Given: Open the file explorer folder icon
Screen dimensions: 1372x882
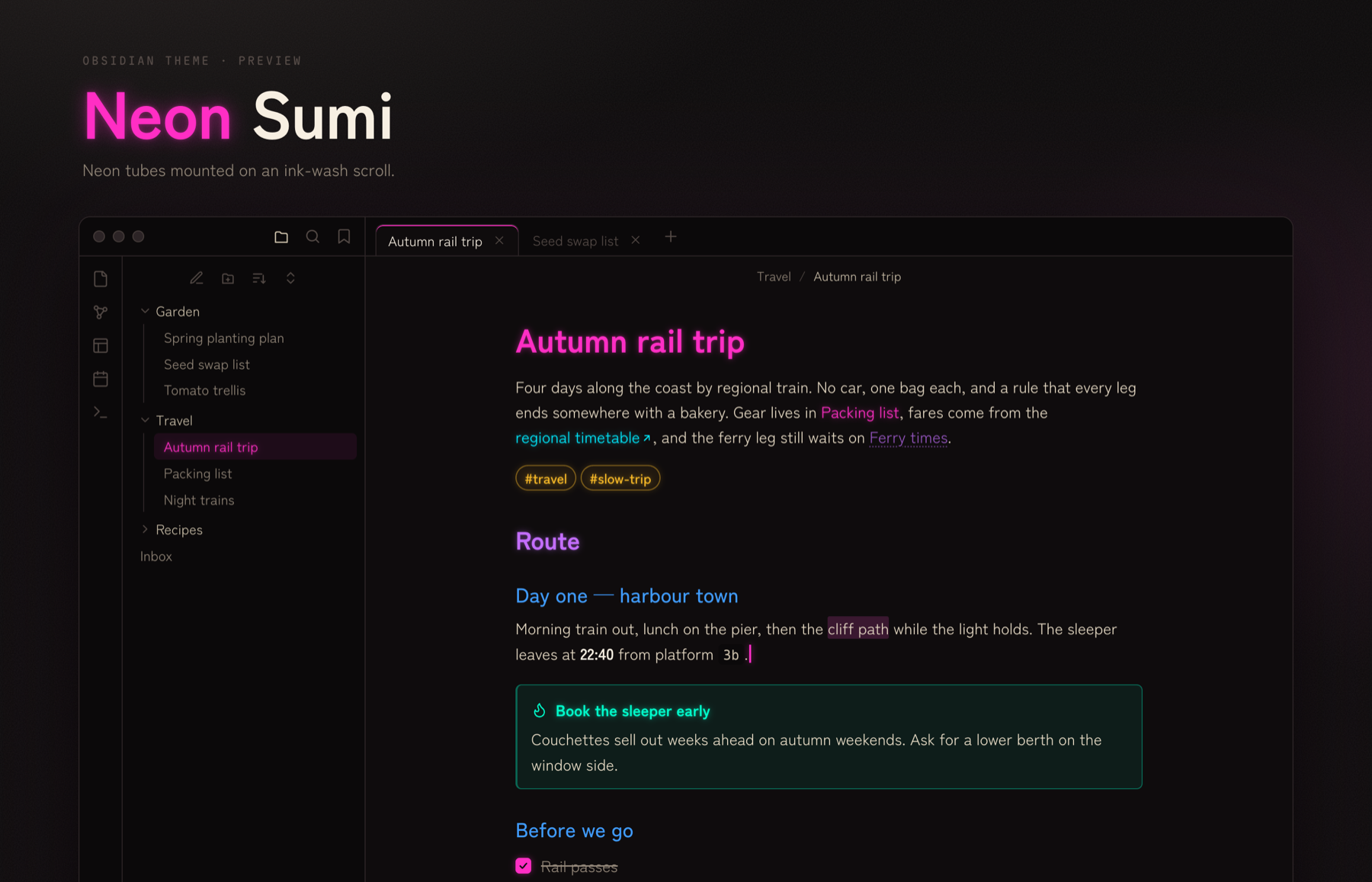Looking at the screenshot, I should [281, 237].
